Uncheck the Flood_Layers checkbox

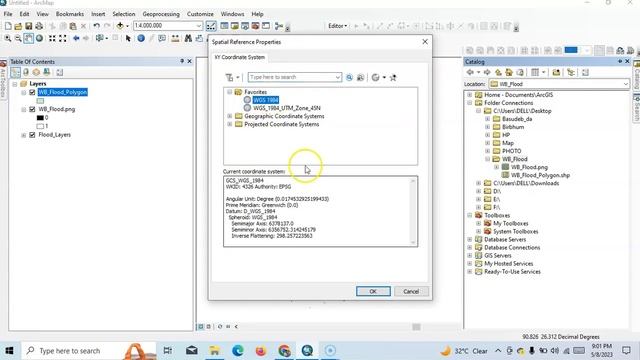click(x=32, y=135)
